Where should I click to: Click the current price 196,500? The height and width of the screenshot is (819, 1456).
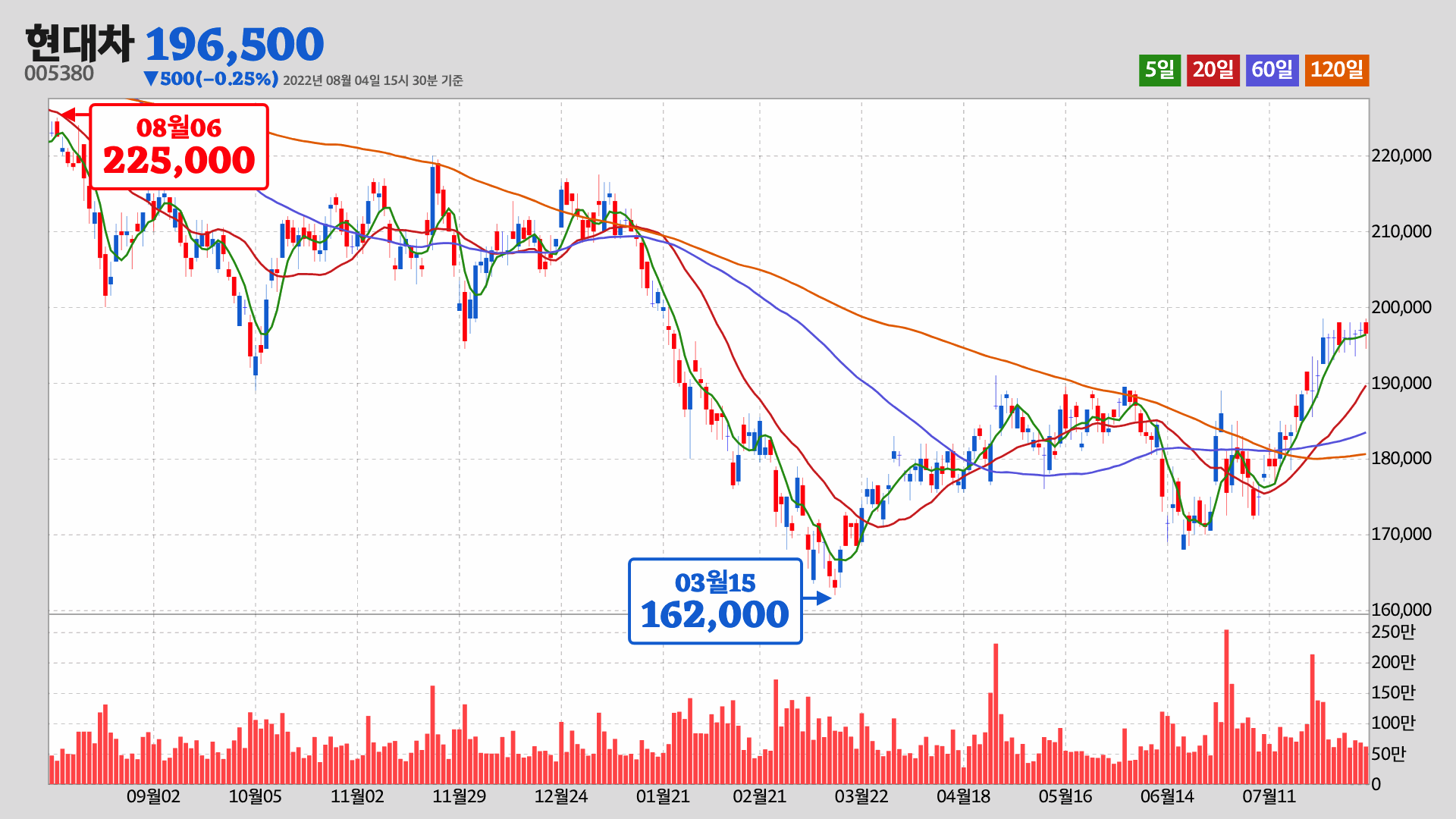[234, 44]
